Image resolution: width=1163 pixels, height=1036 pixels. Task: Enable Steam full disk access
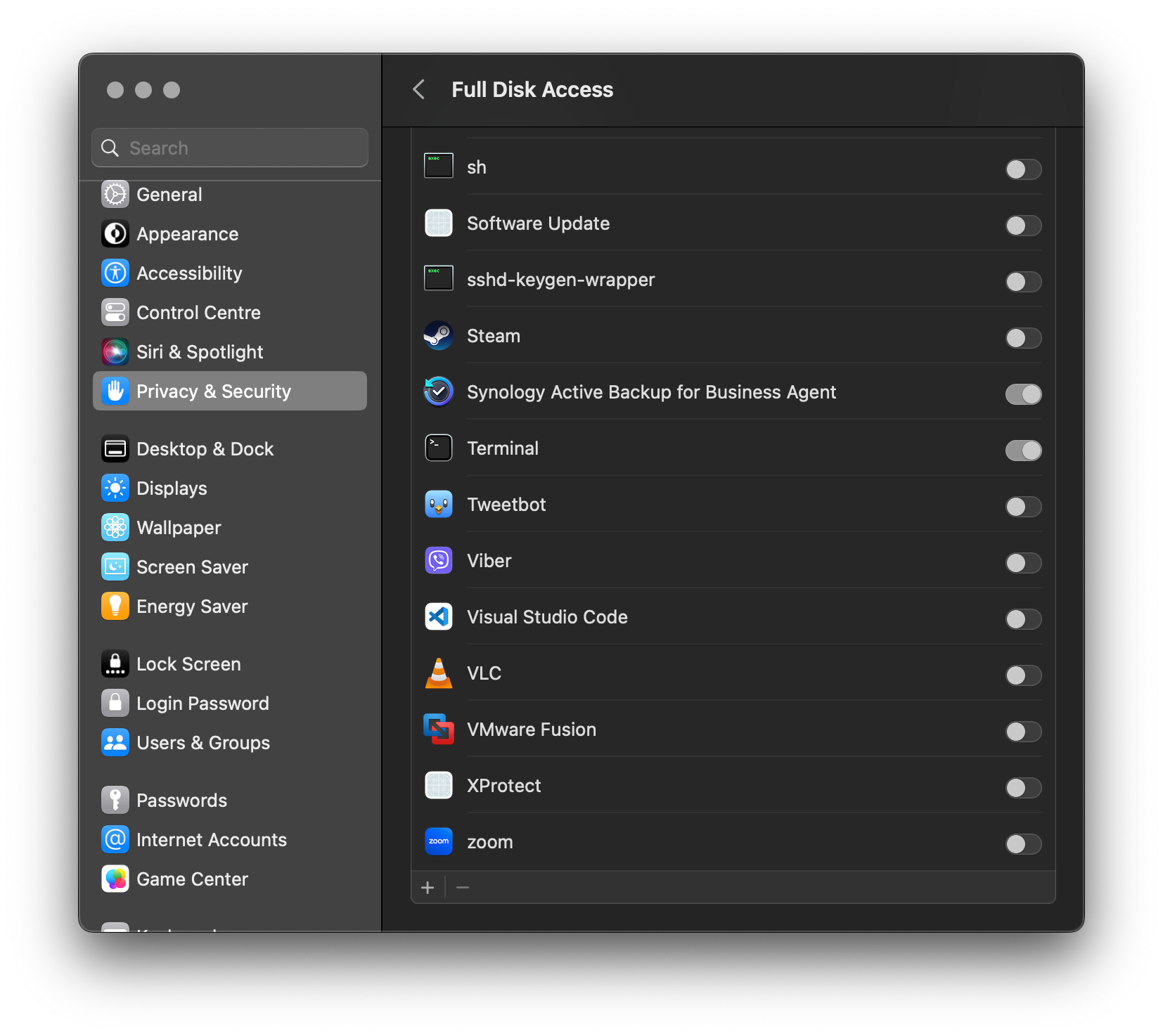pyautogui.click(x=1023, y=338)
